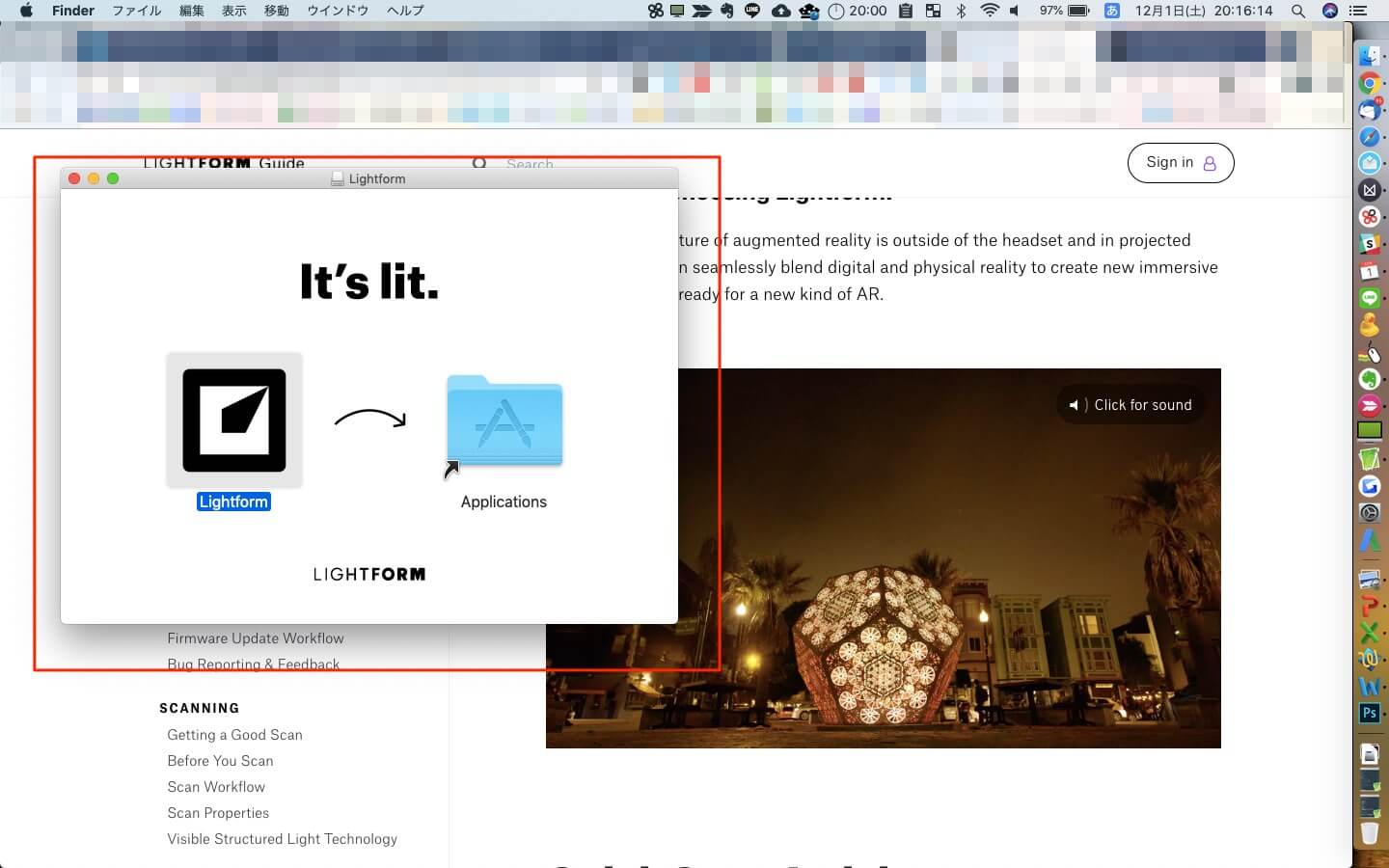Image resolution: width=1389 pixels, height=868 pixels.
Task: Open Getting a Good Scan link
Action: tap(234, 735)
